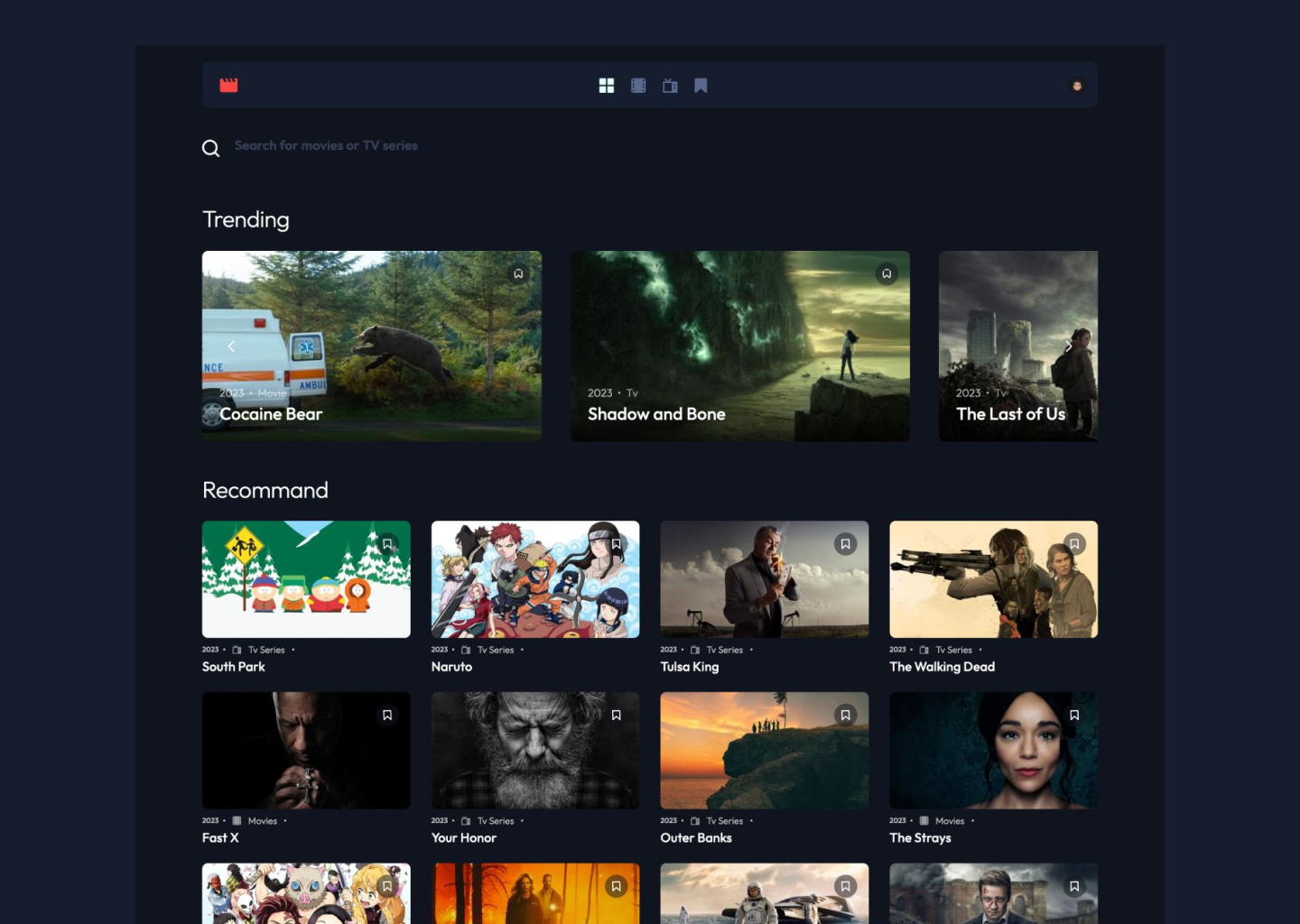Click the red clapperboard logo

[228, 85]
